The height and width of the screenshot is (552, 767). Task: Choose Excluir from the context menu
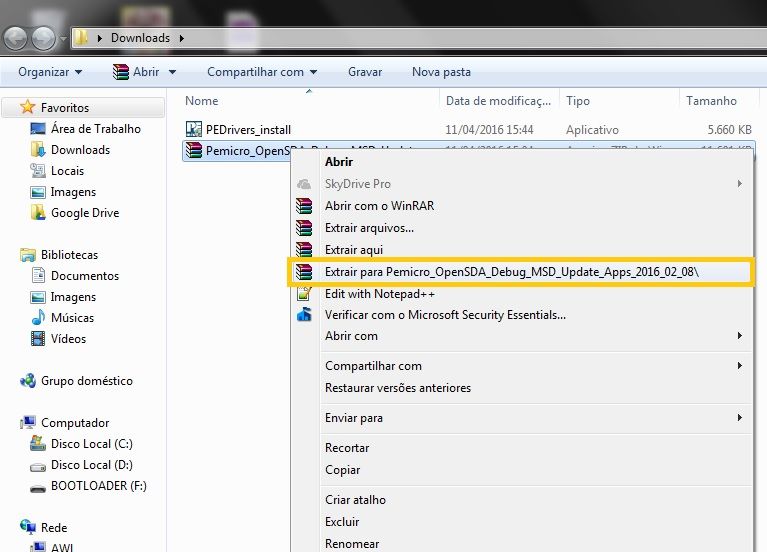[521, 522]
